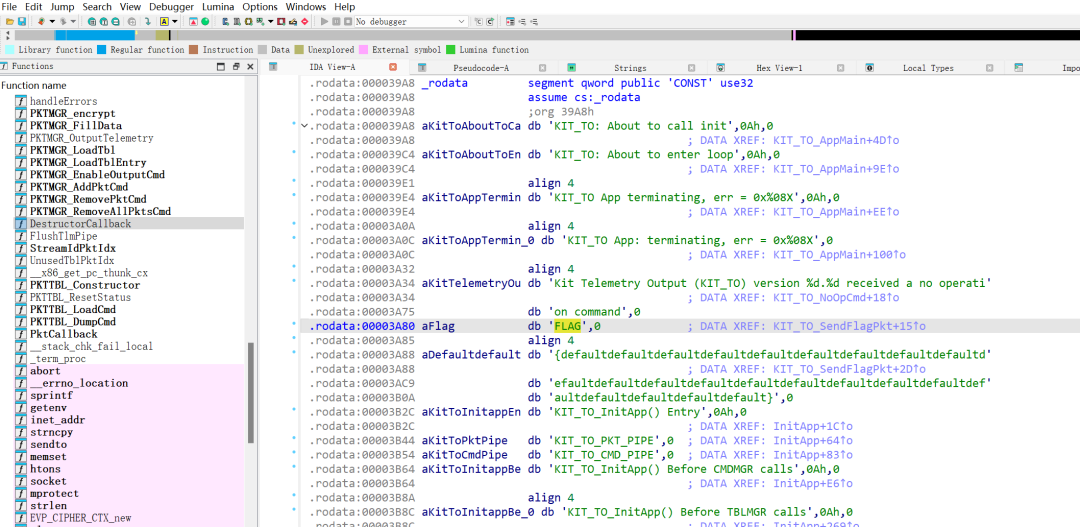Screen dimensions: 1080x527
Task: Click the Local Types tab icon
Action: pyautogui.click(x=870, y=68)
